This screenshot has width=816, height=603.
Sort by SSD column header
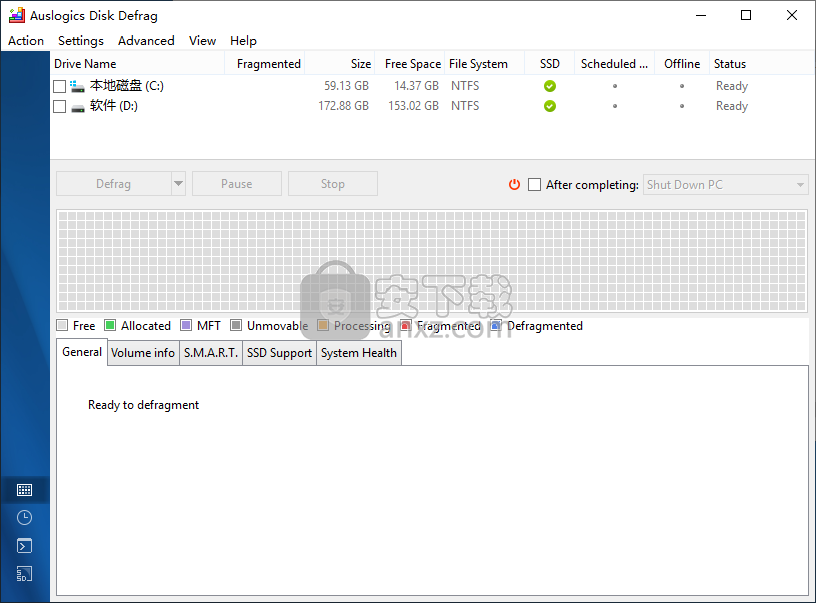550,63
